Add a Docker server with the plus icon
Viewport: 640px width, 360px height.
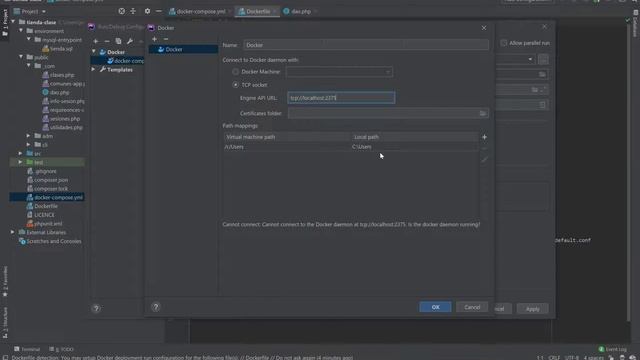154,39
